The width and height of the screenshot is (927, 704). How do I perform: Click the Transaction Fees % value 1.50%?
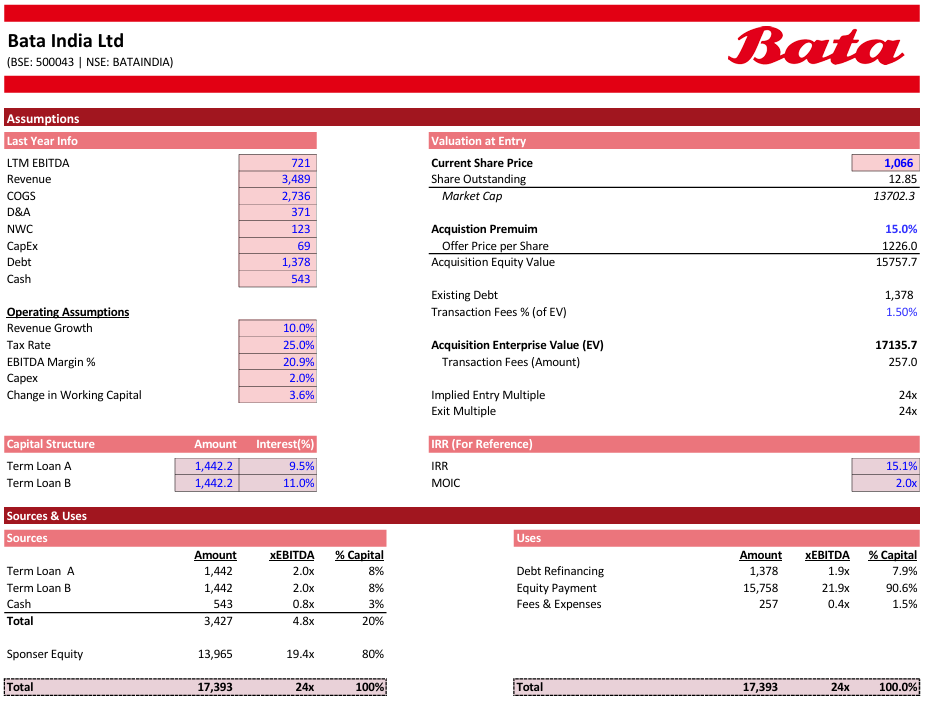tap(901, 312)
